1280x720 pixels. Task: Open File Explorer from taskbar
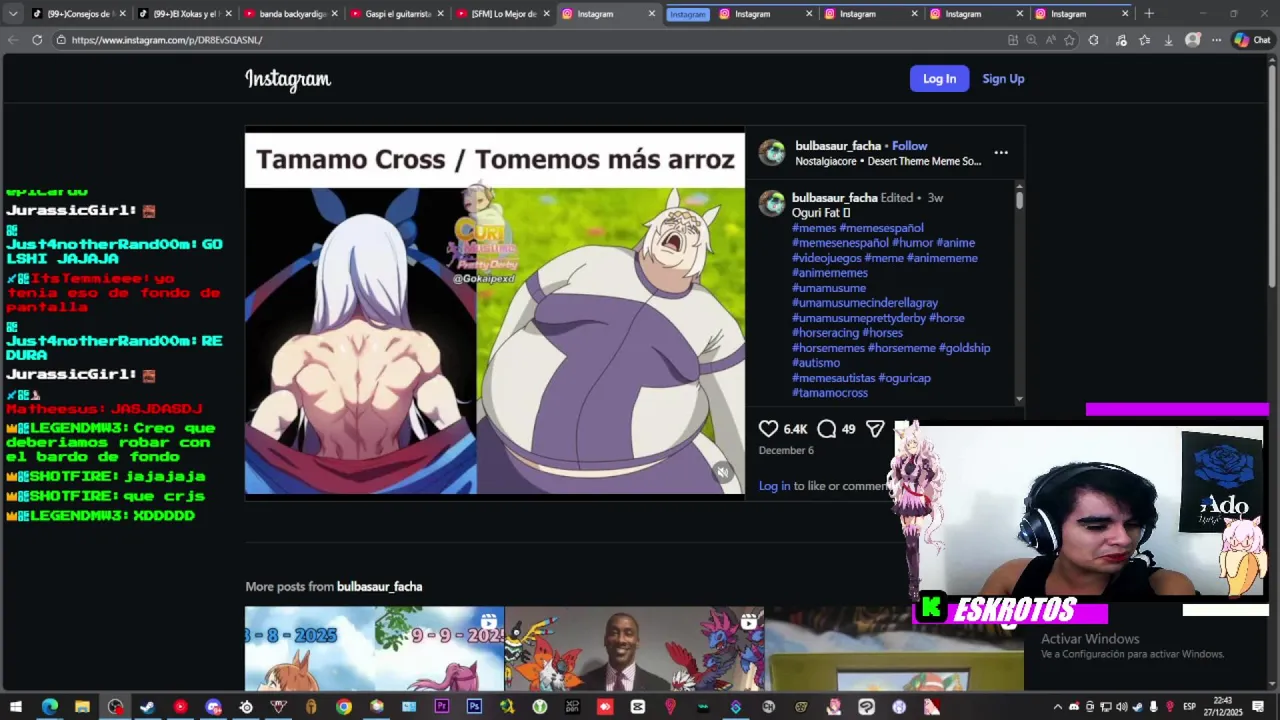coord(82,707)
